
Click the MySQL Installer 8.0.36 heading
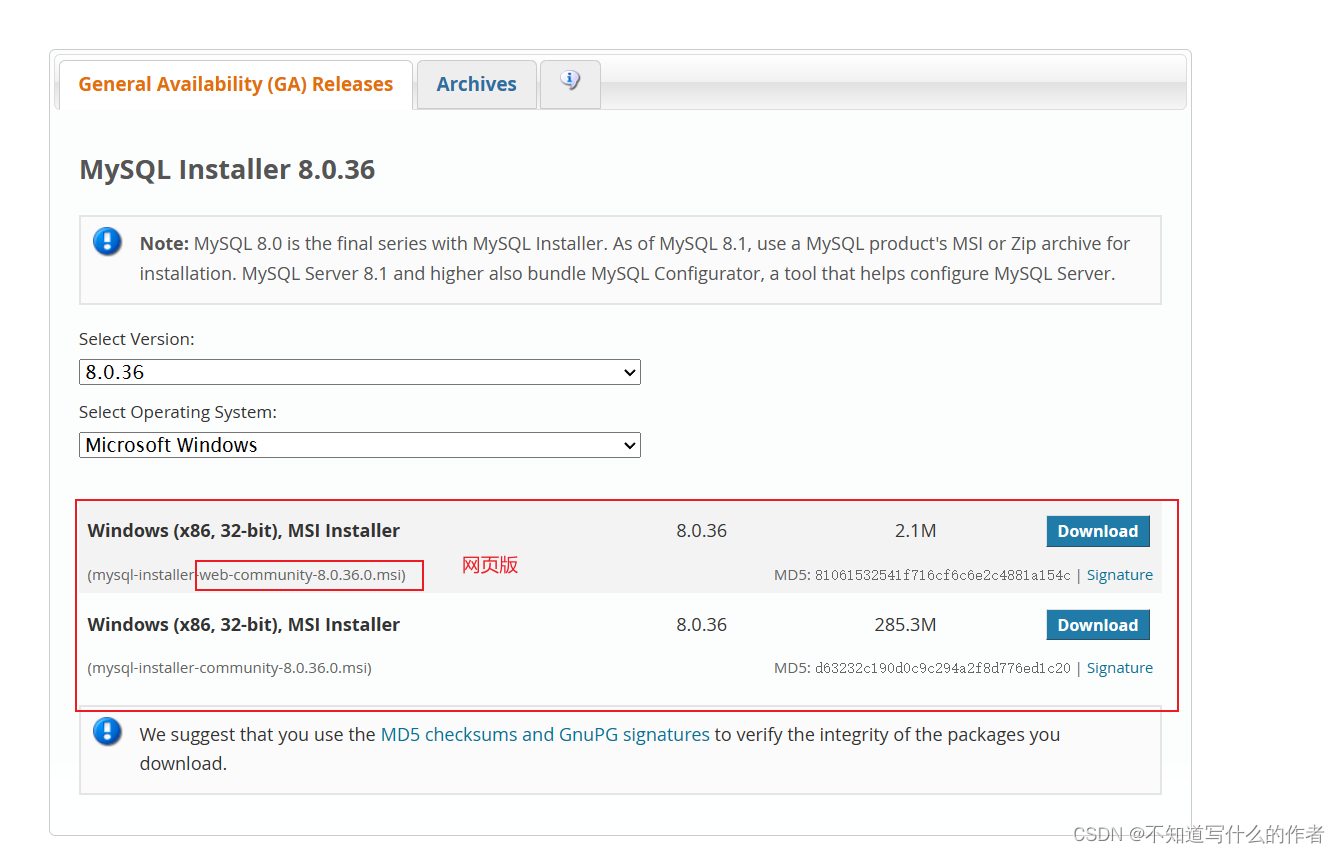tap(227, 169)
